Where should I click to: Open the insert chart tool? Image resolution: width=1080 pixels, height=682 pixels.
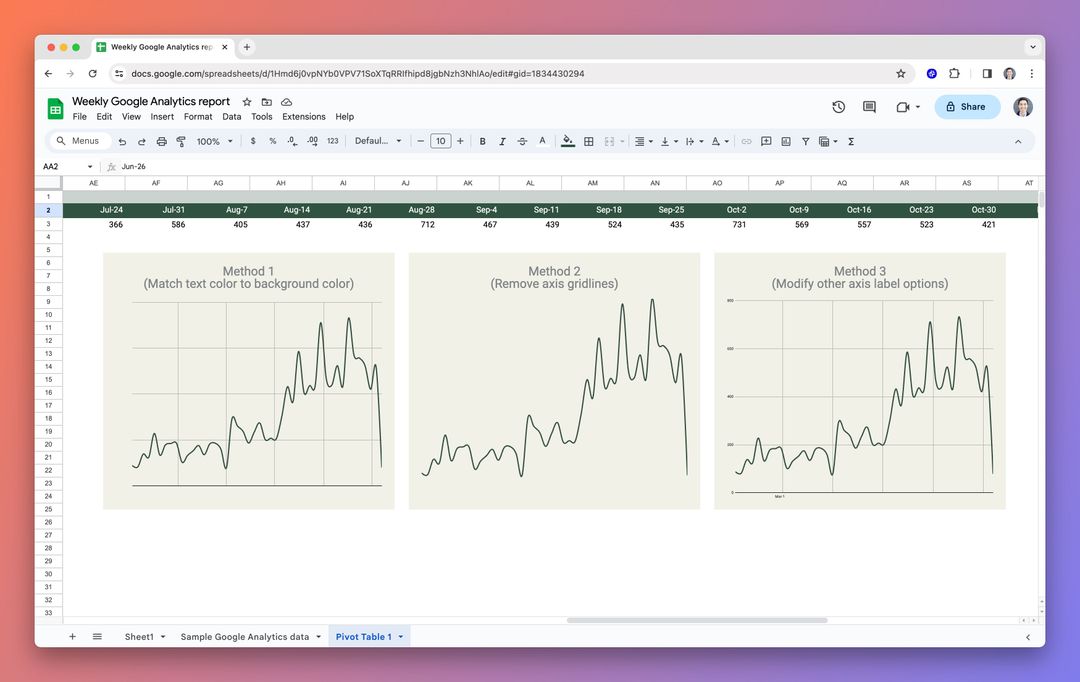pyautogui.click(x=786, y=141)
